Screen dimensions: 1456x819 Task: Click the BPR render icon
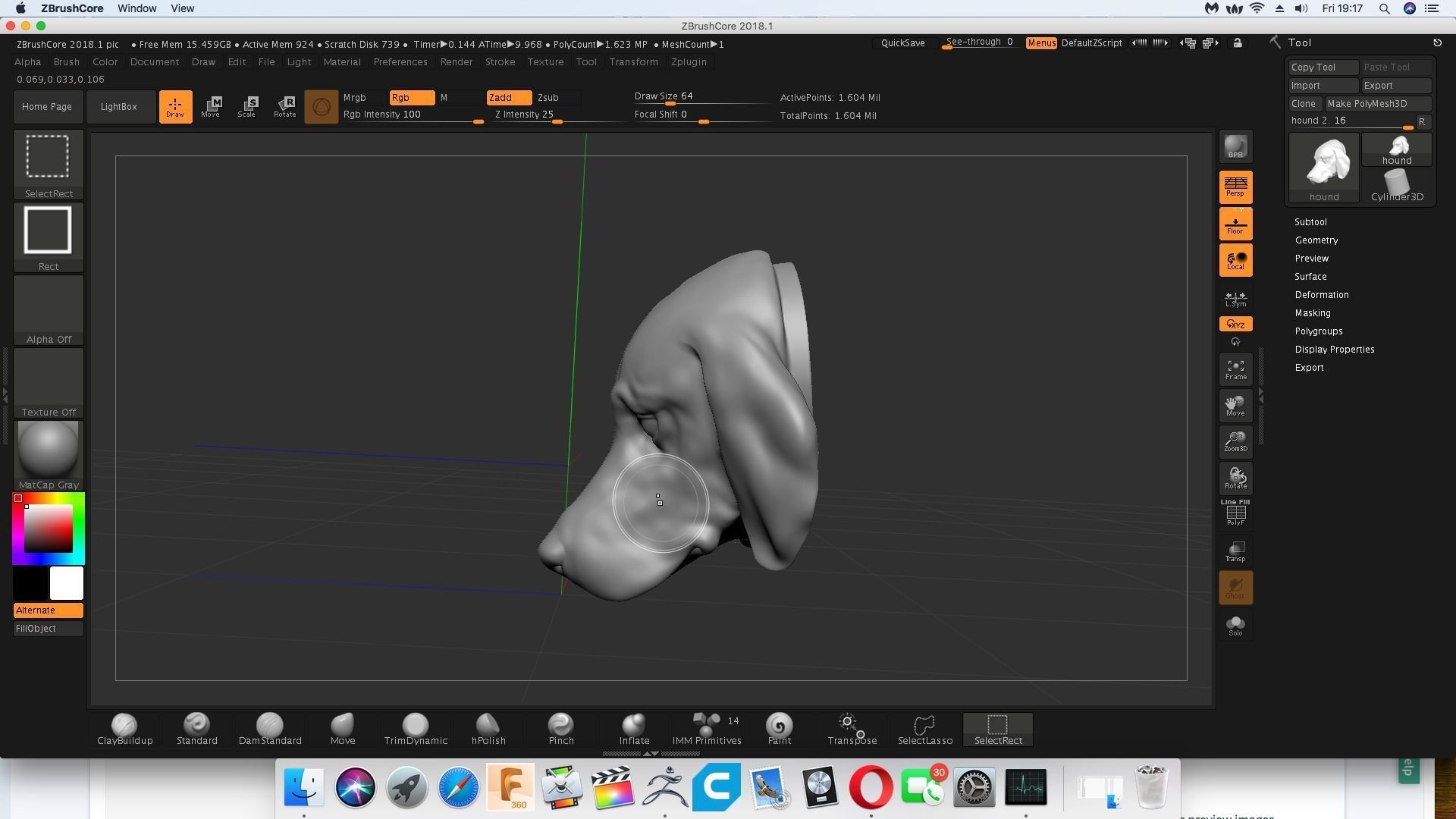pos(1235,147)
